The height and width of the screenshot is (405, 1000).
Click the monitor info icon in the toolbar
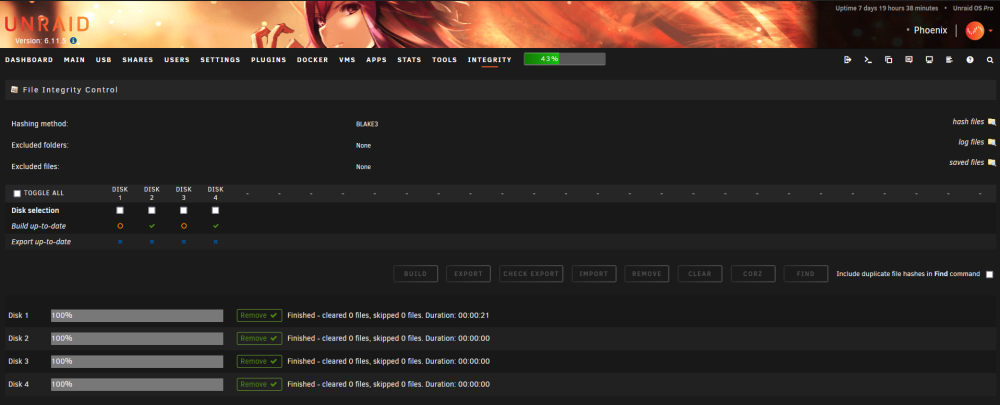point(929,59)
